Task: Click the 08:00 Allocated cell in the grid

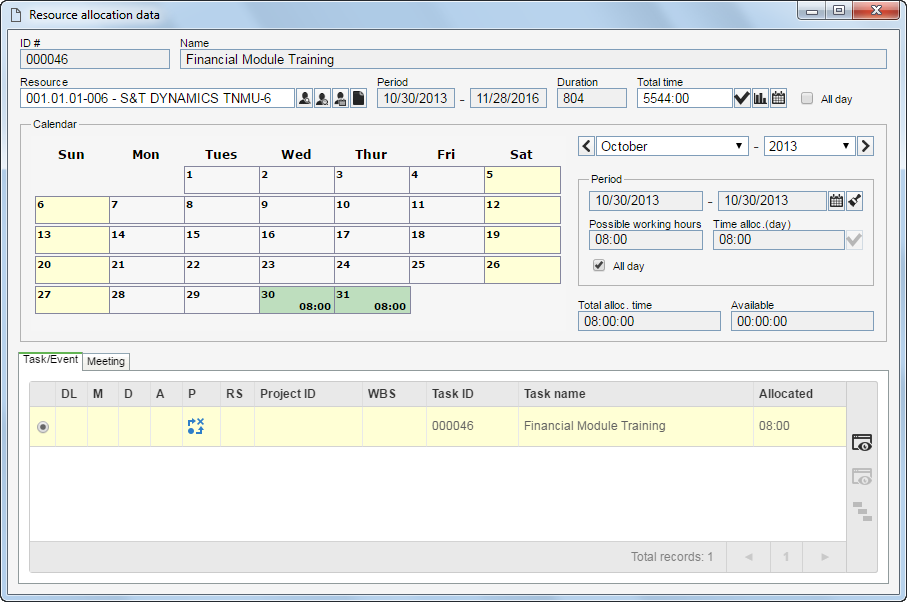Action: click(x=799, y=426)
